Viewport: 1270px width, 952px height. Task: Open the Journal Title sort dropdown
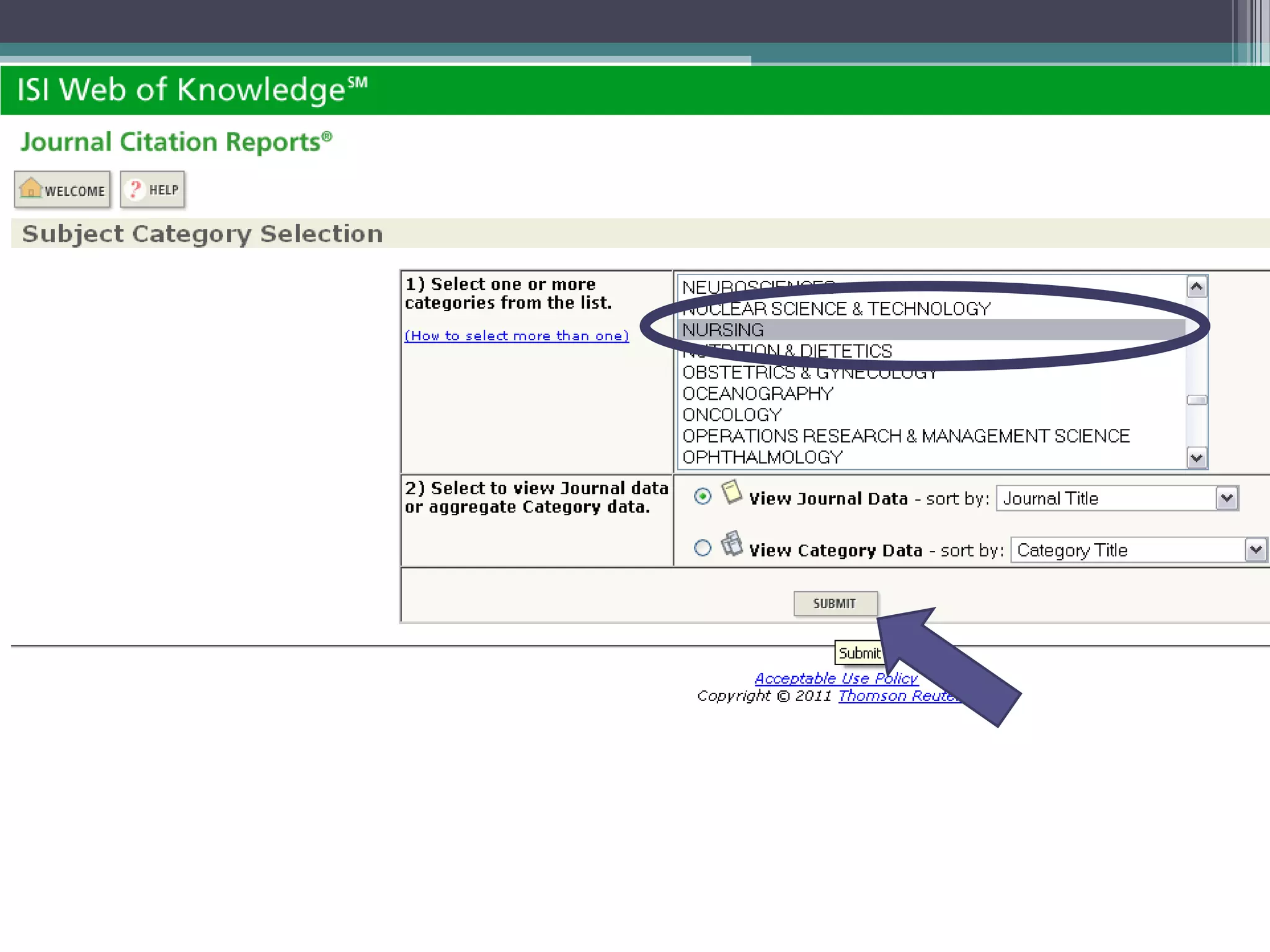[x=1227, y=498]
